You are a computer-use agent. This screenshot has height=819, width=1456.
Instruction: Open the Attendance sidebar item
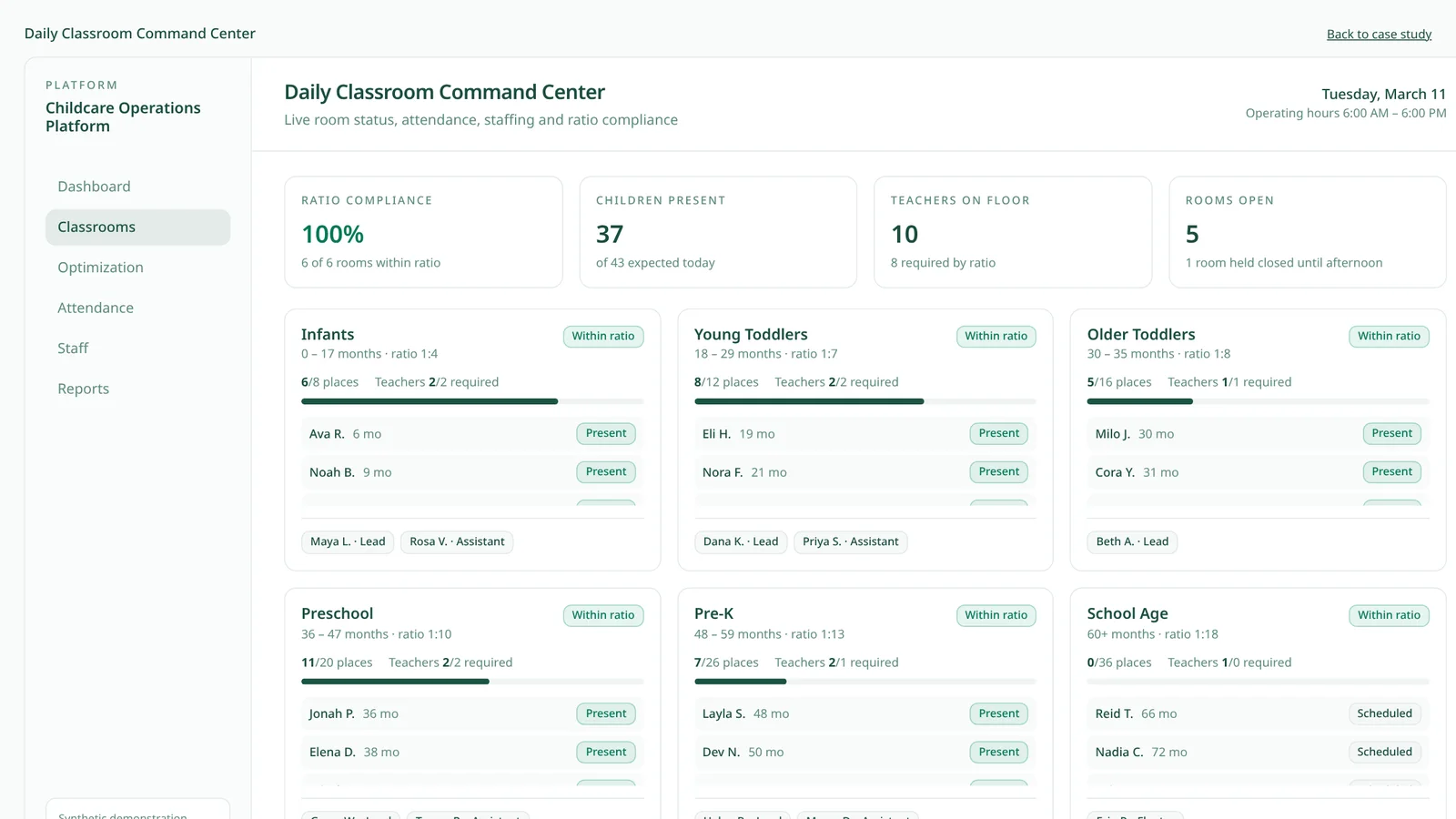(137, 308)
